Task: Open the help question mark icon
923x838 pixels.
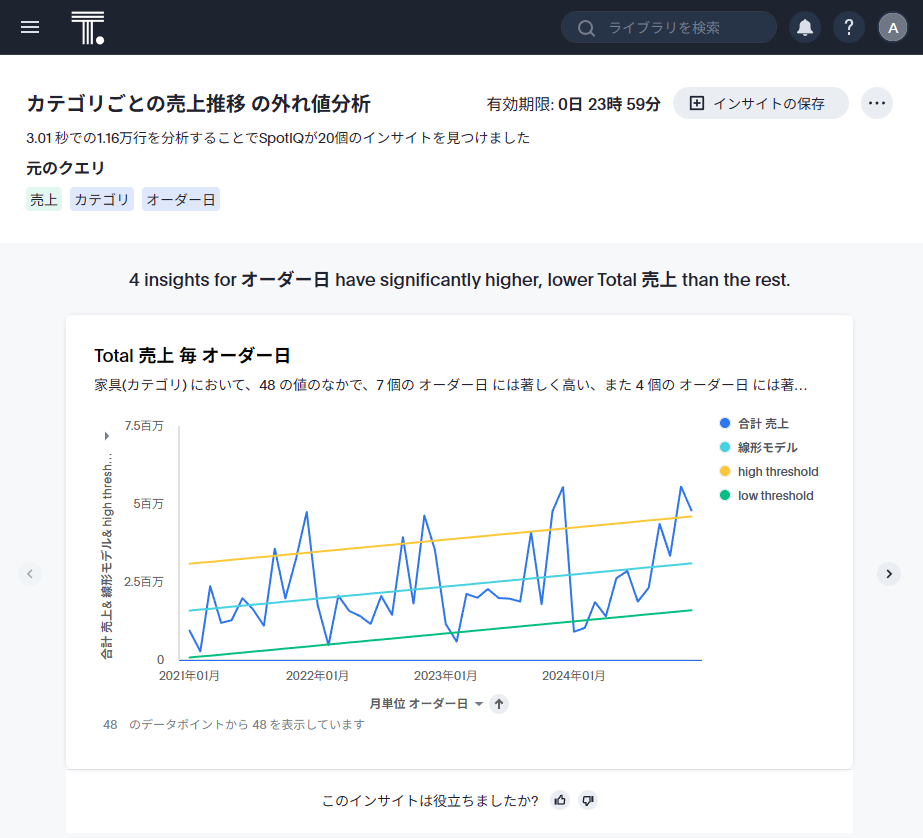Action: [x=849, y=27]
